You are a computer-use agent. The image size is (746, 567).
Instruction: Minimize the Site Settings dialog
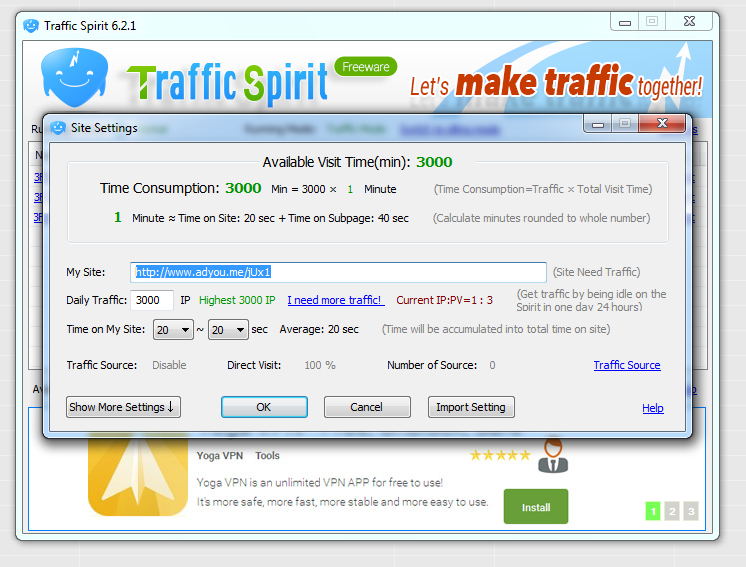598,124
